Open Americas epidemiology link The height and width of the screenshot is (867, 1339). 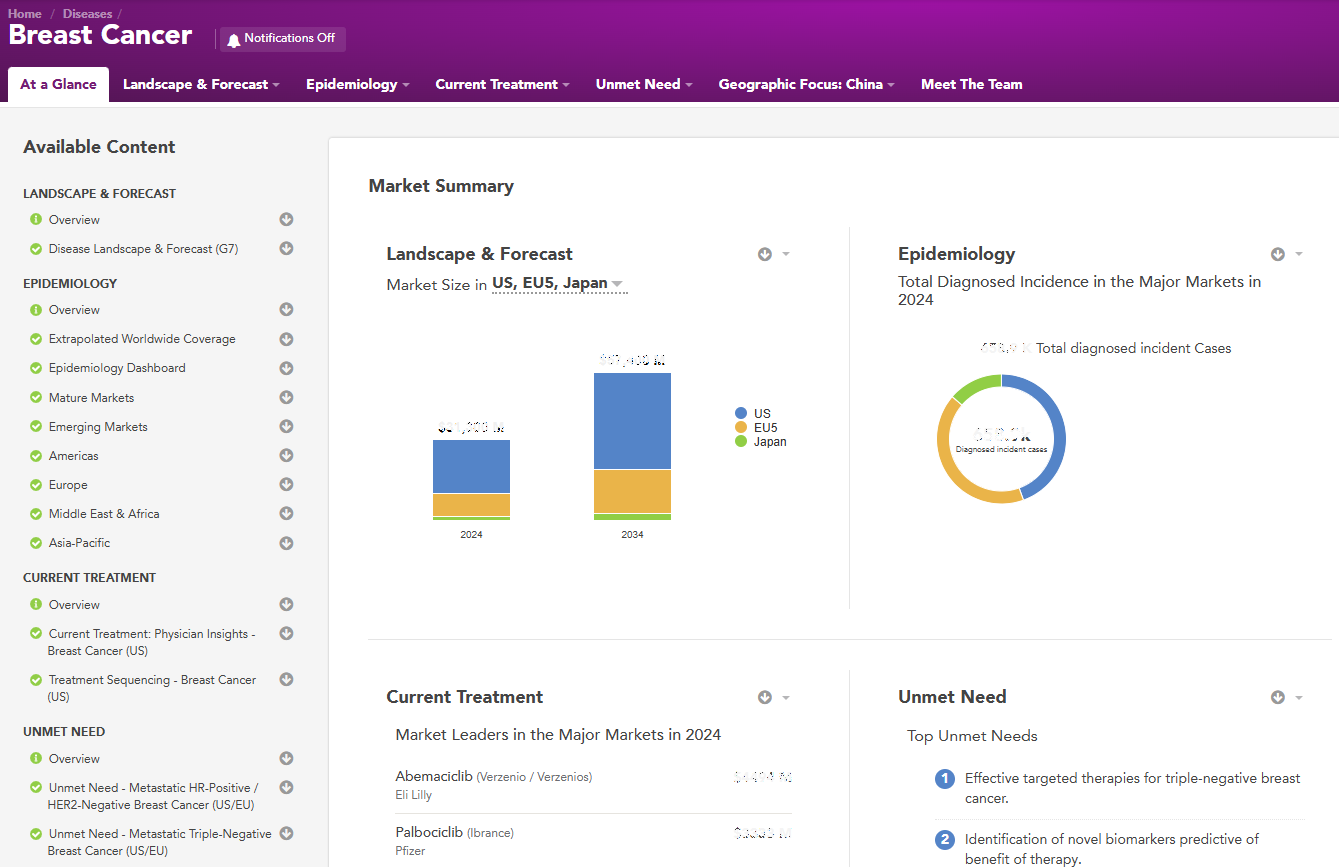tap(74, 456)
